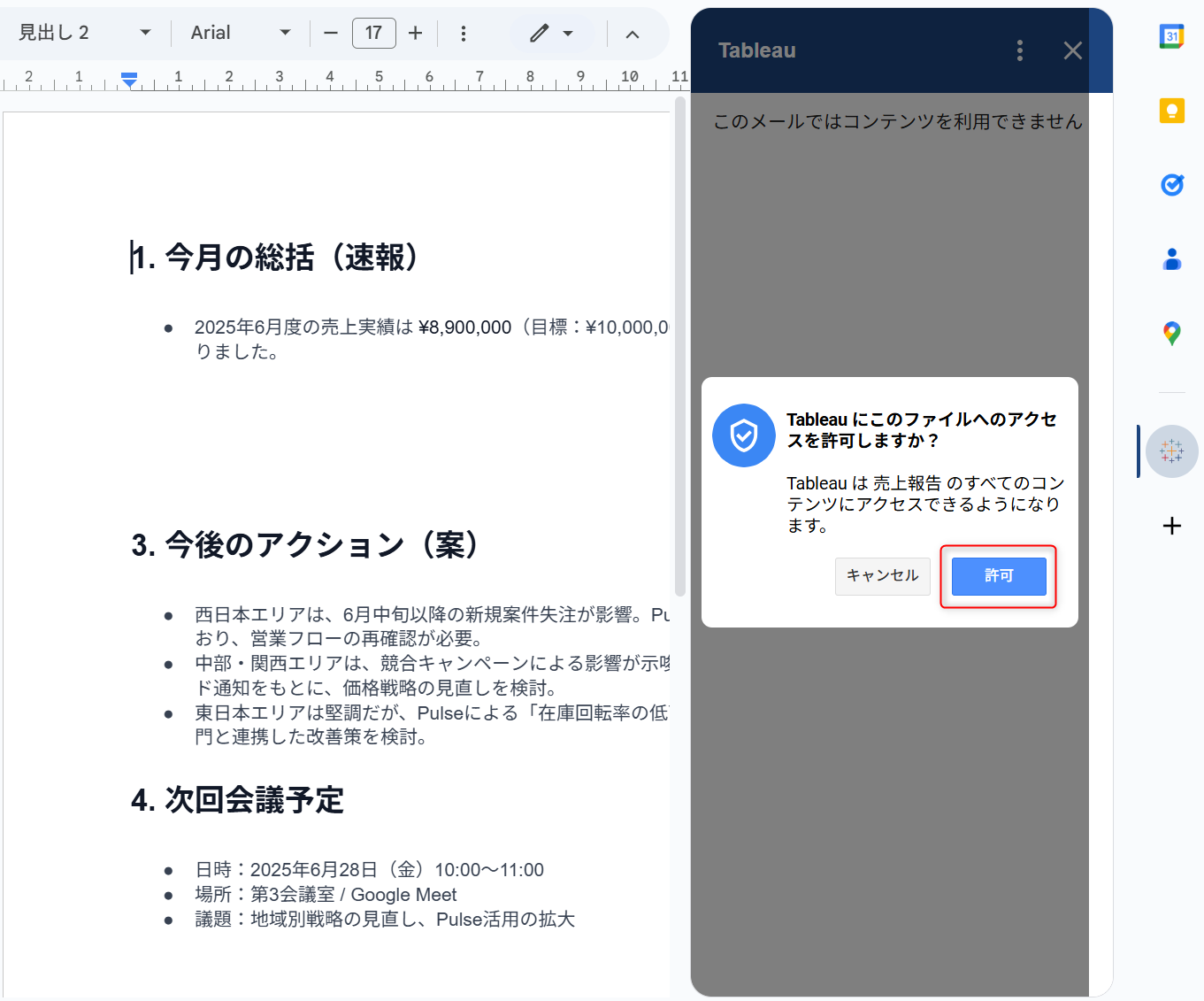Image resolution: width=1204 pixels, height=1001 pixels.
Task: Click the キャンセル button in dialog
Action: (x=882, y=576)
